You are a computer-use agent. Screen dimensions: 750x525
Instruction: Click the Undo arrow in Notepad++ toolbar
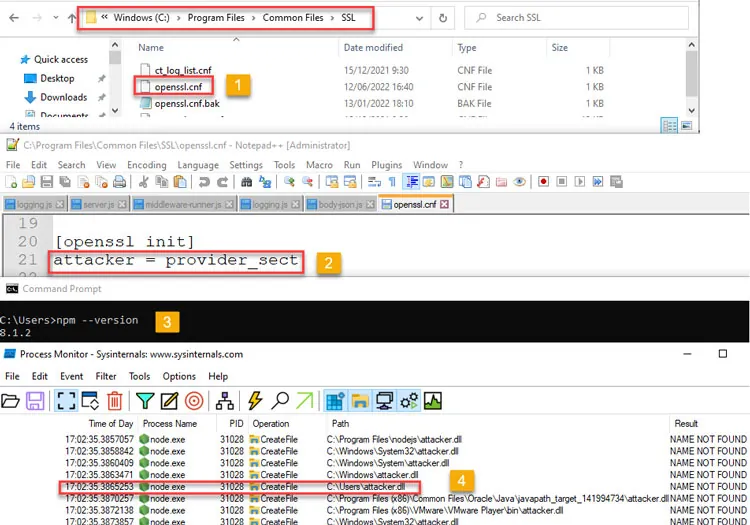pyautogui.click(x=205, y=182)
